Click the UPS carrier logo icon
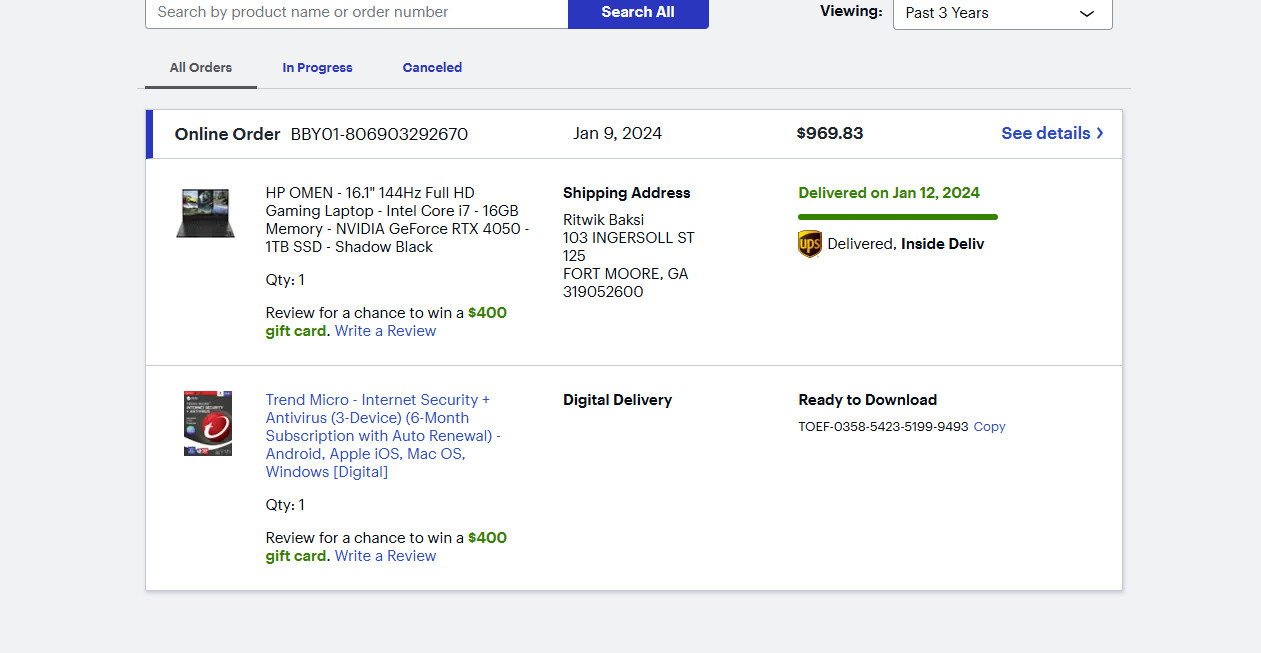Image resolution: width=1261 pixels, height=653 pixels. (x=810, y=244)
